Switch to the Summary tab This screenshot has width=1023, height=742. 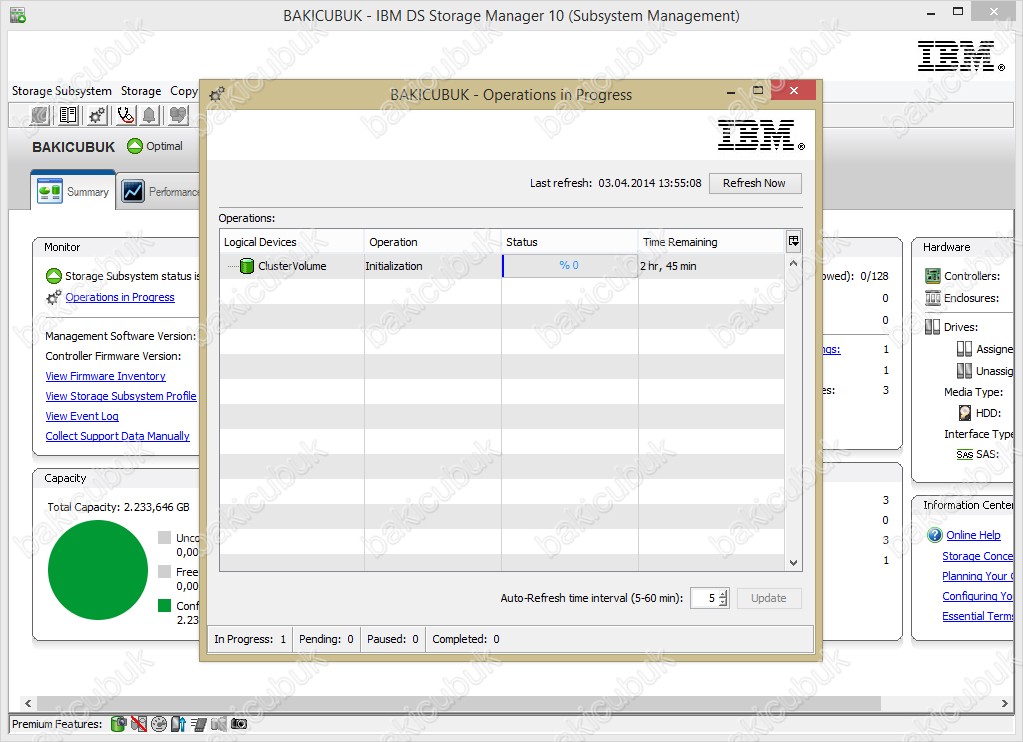click(73, 191)
